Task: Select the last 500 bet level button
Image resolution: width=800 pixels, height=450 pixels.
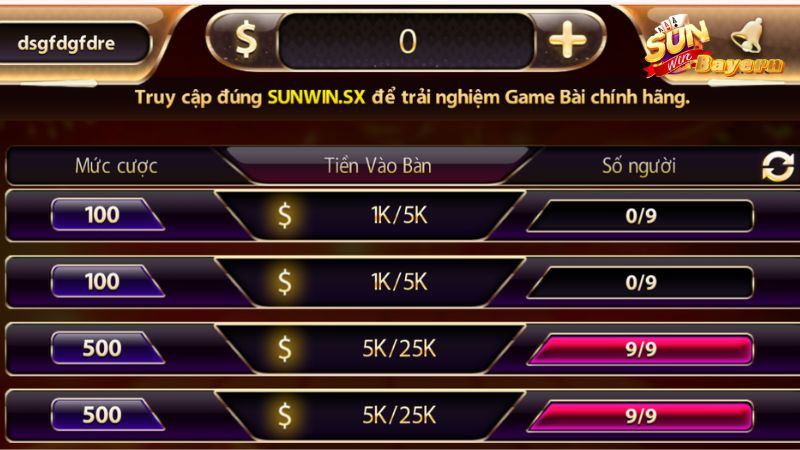Action: (106, 415)
